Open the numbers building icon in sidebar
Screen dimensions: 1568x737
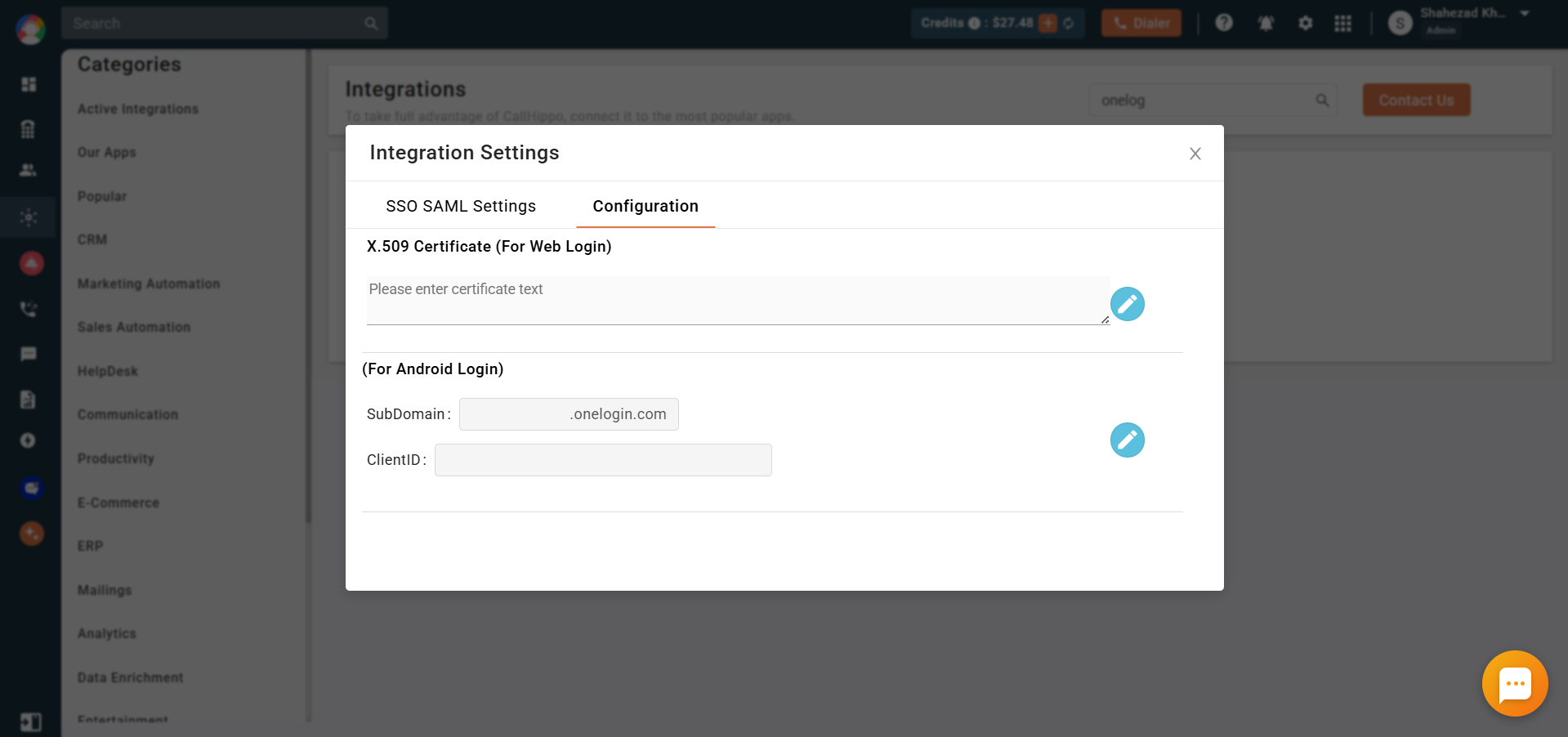click(x=28, y=128)
